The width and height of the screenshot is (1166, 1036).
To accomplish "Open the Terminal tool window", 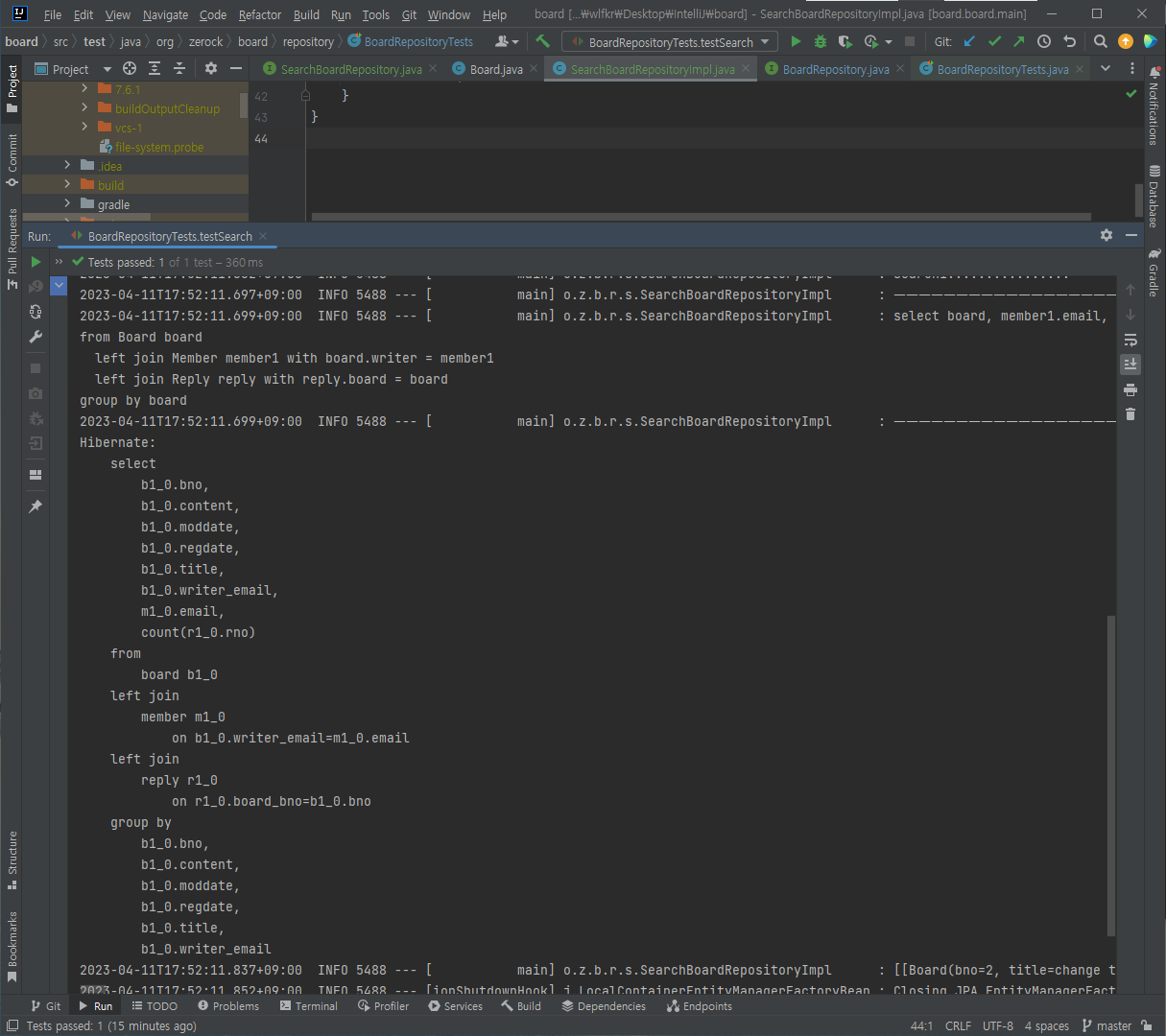I will click(x=309, y=1006).
